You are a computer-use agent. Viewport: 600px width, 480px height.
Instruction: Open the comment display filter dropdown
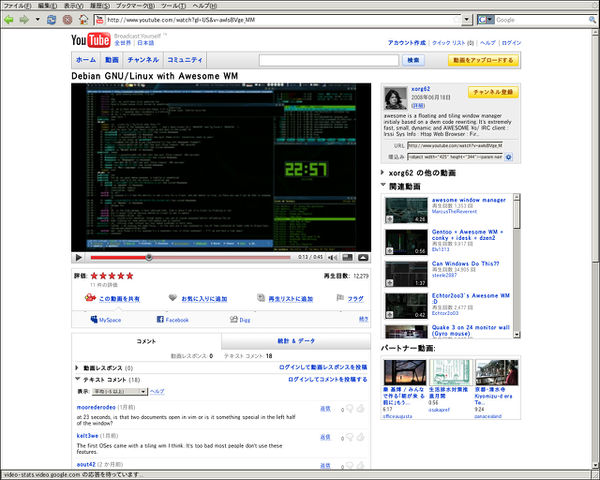click(119, 391)
